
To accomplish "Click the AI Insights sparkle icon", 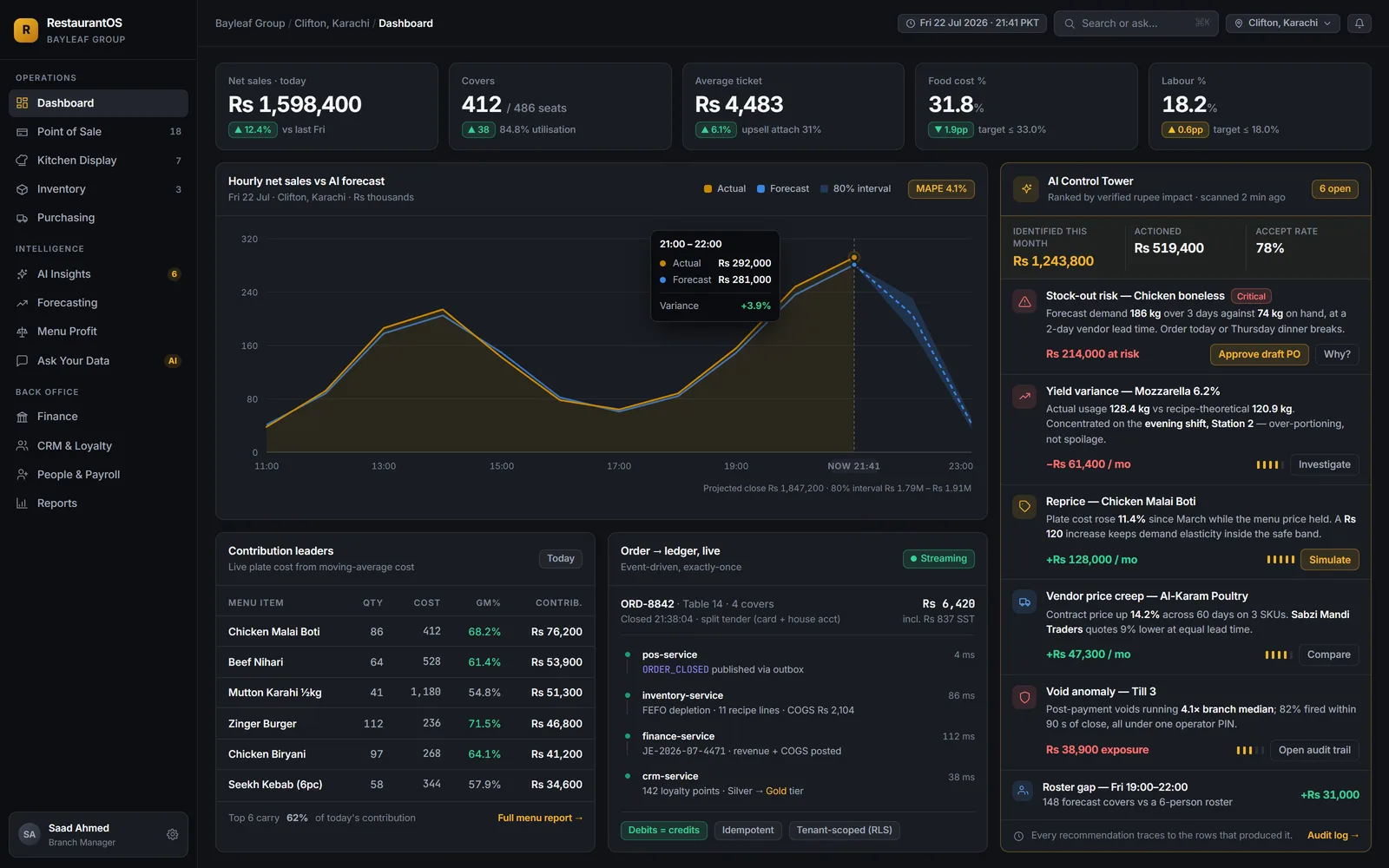I will click(x=23, y=274).
